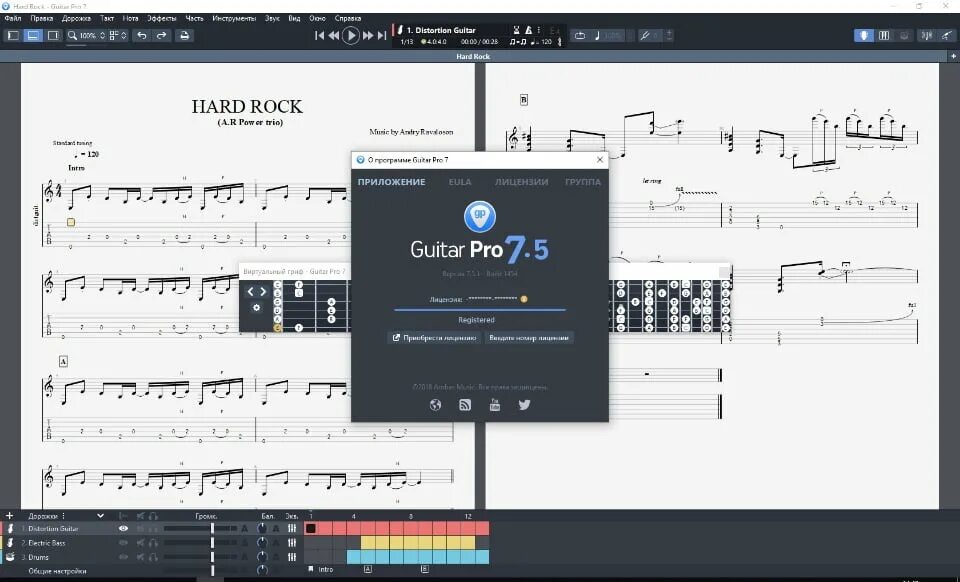Open equalizer for Distortion Guitar track
Screen dimensions: 960x582
(x=292, y=528)
